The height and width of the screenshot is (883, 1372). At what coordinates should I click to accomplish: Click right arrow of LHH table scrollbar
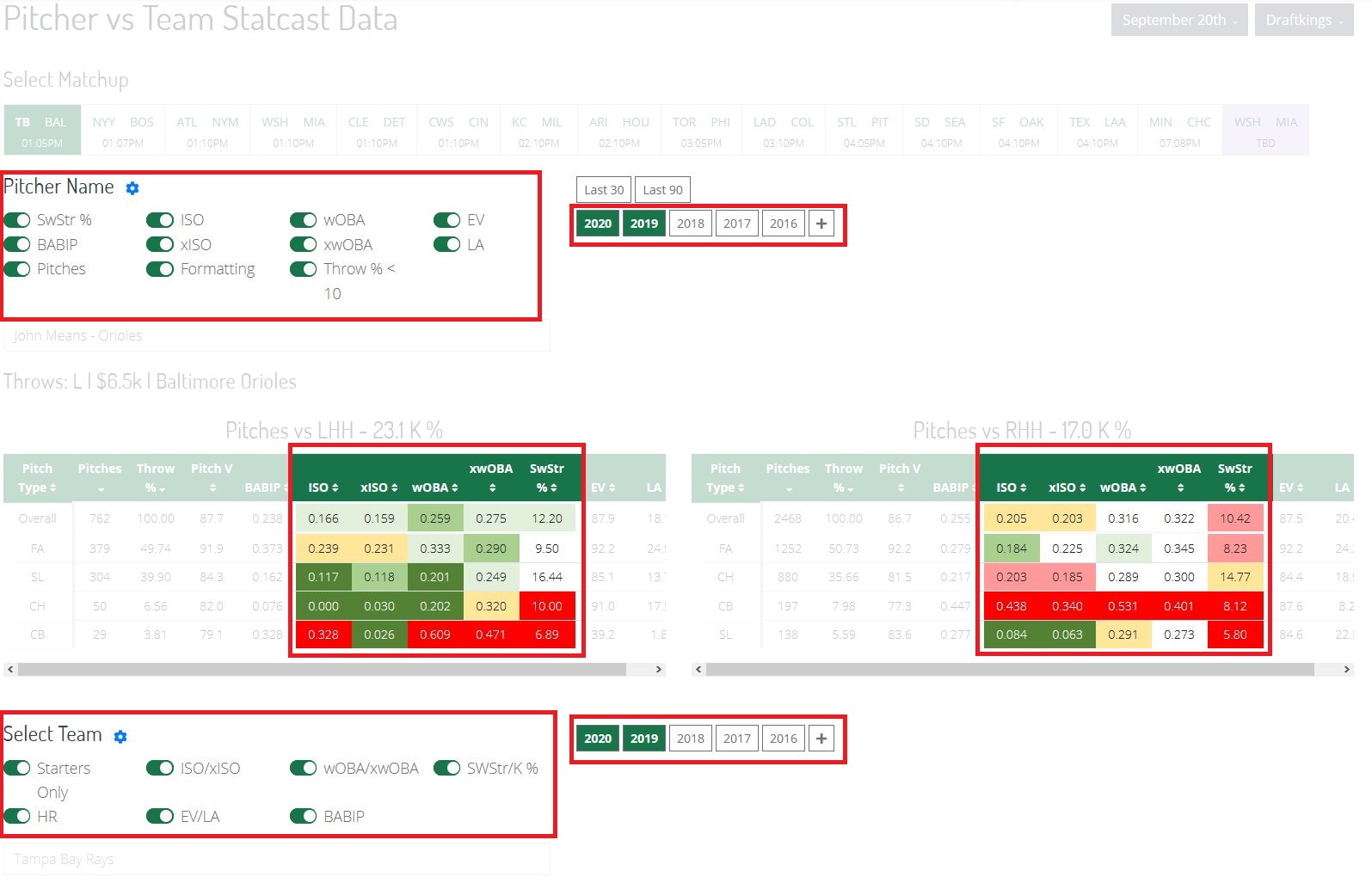tap(659, 669)
